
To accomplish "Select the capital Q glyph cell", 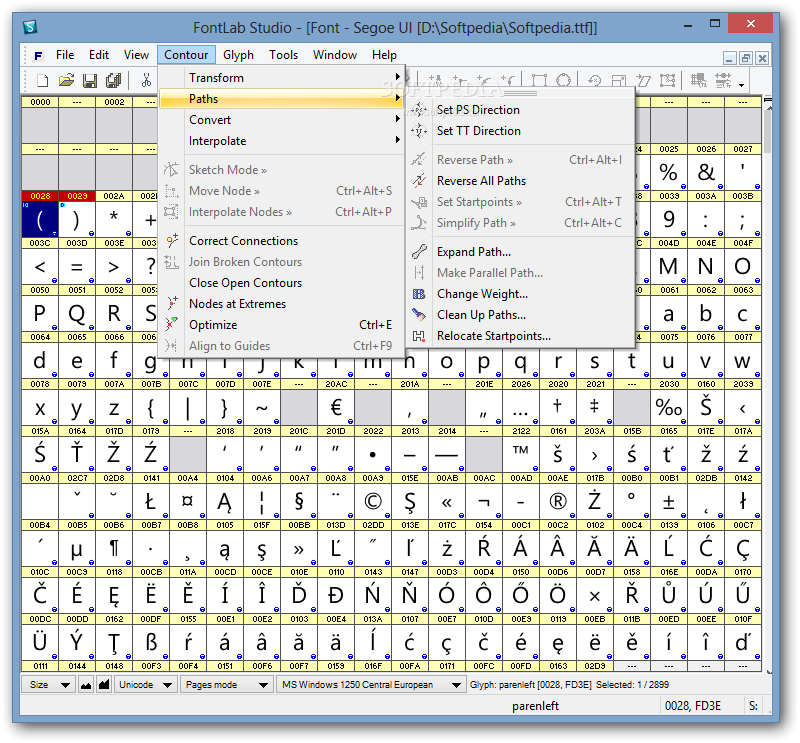I will [77, 313].
